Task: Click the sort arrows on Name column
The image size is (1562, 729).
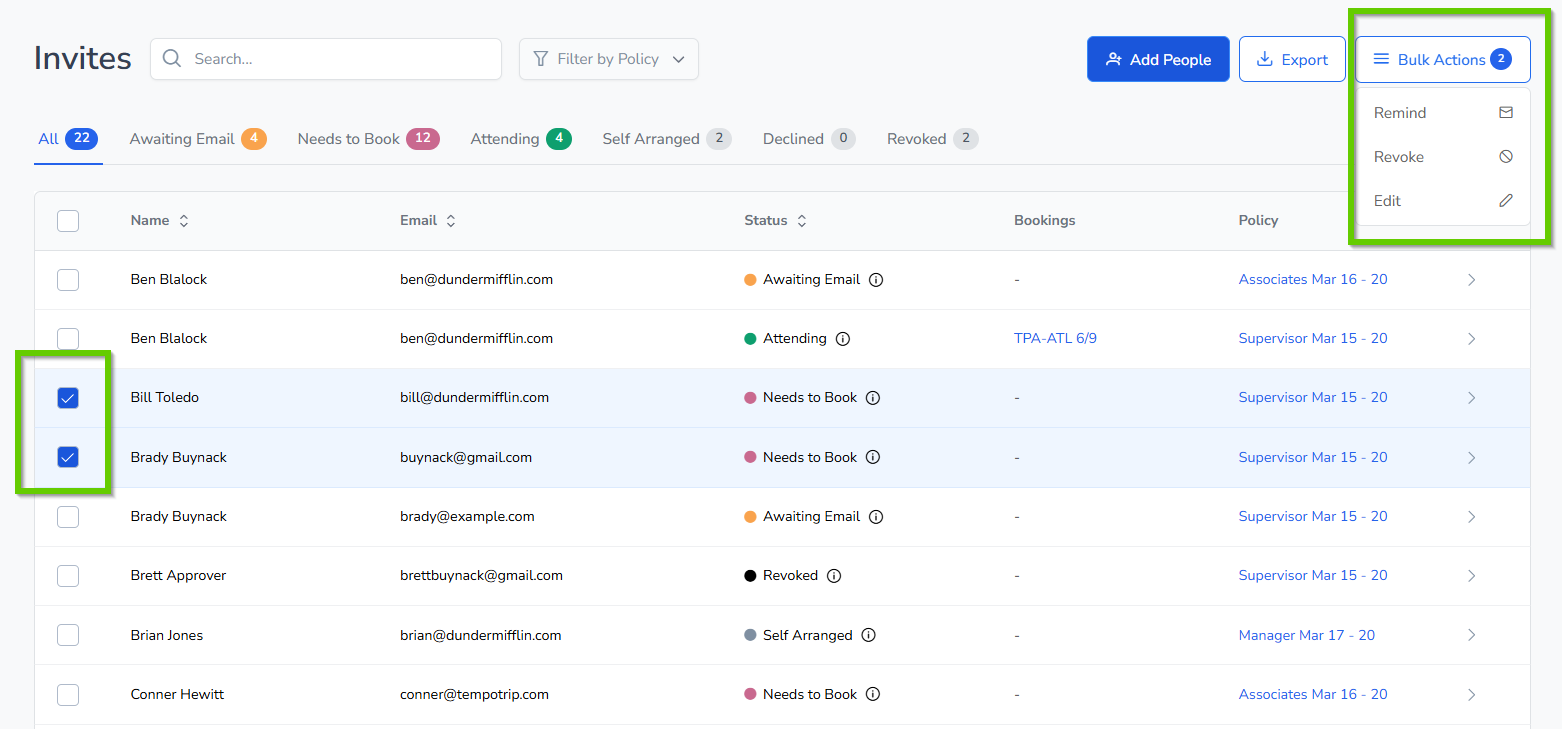Action: [x=184, y=221]
